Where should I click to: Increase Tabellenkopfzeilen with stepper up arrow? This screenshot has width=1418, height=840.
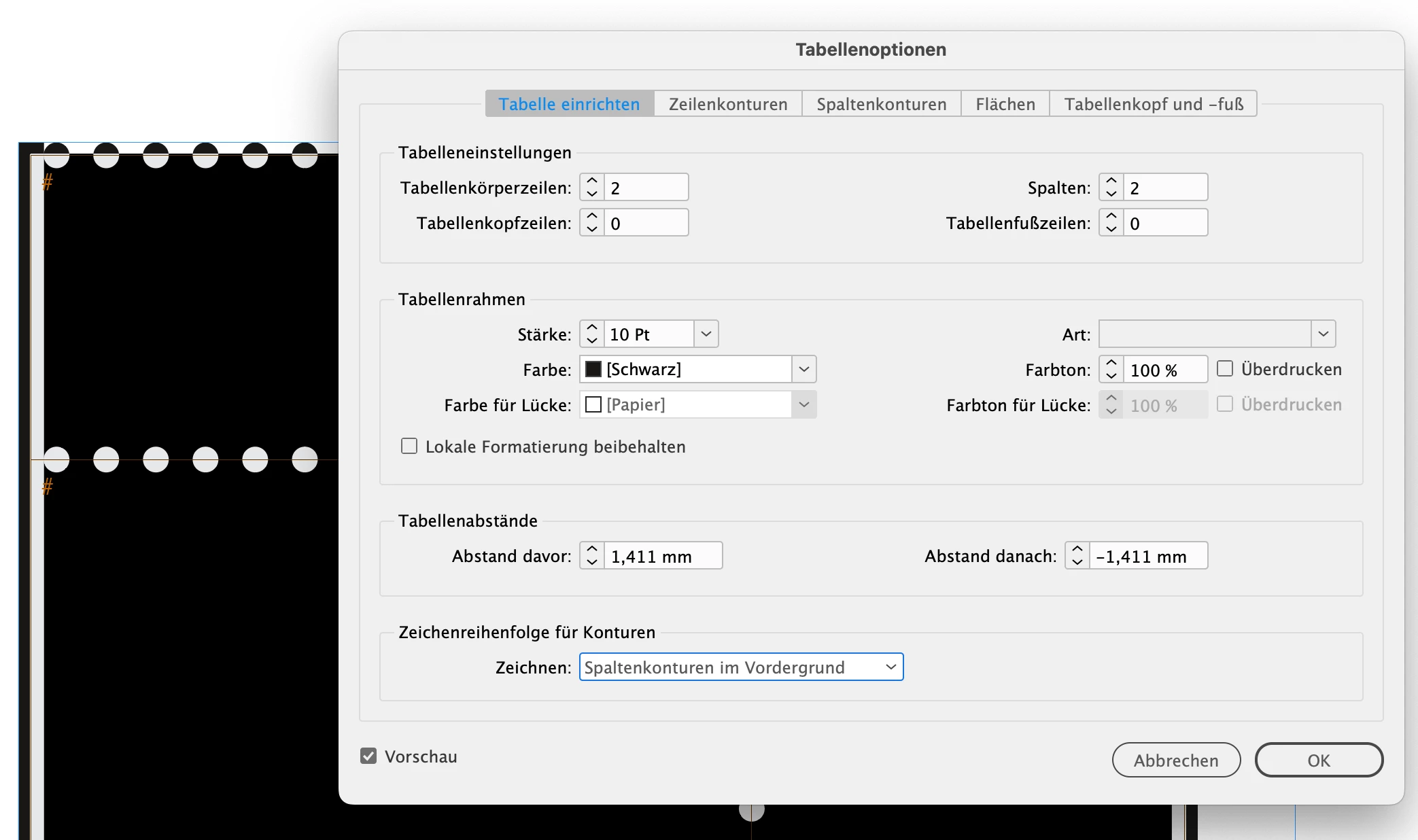tap(592, 216)
